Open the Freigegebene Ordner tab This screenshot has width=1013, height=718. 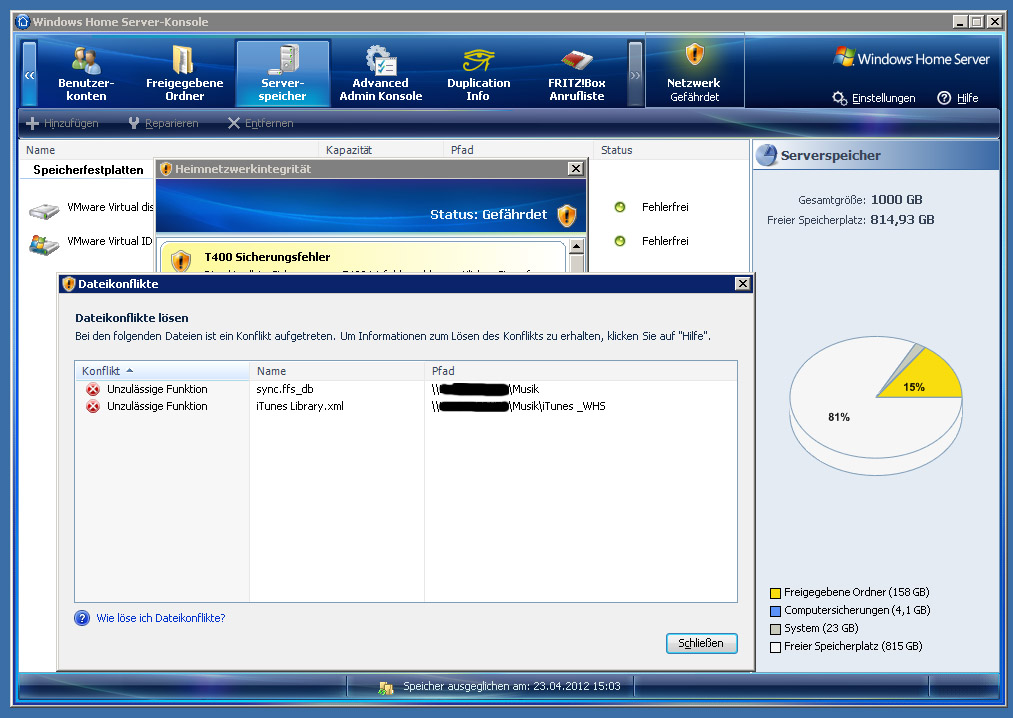[184, 74]
